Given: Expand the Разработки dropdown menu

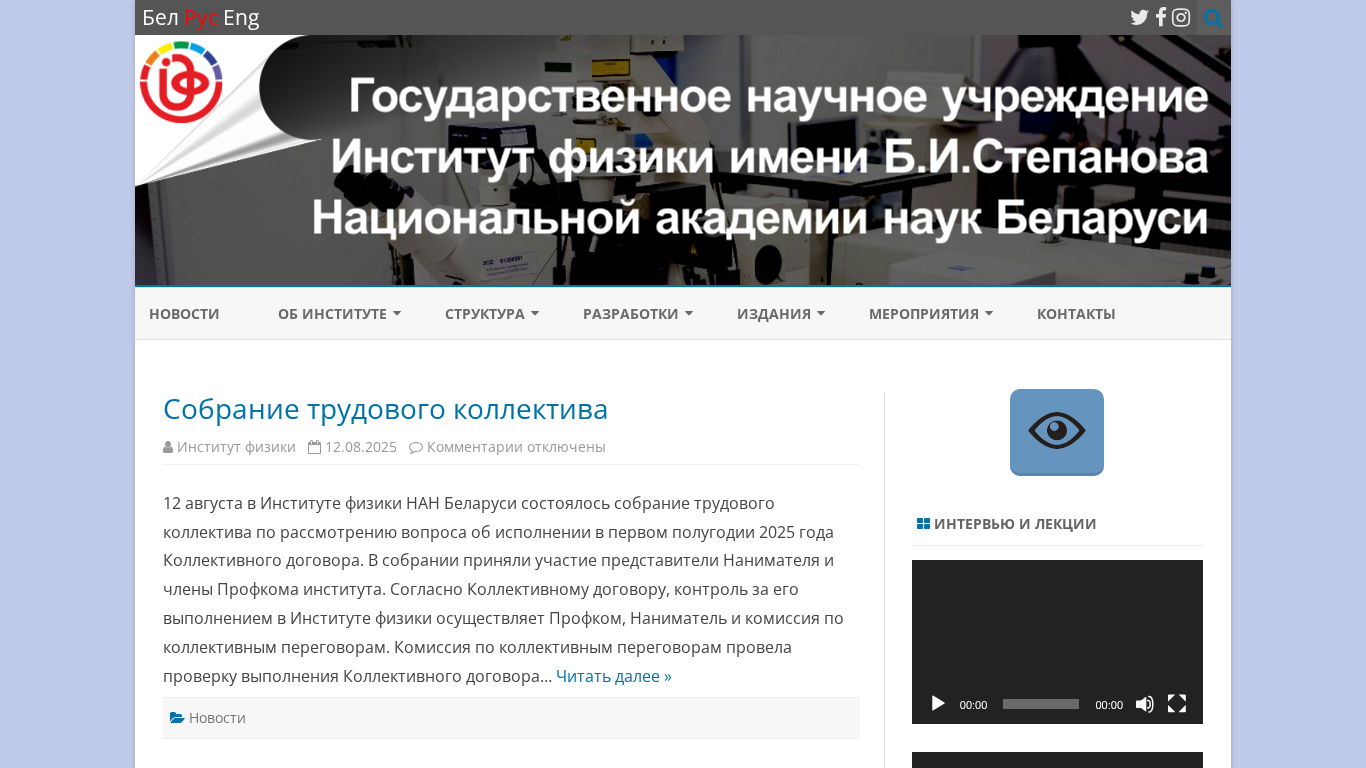Looking at the screenshot, I should pyautogui.click(x=638, y=314).
